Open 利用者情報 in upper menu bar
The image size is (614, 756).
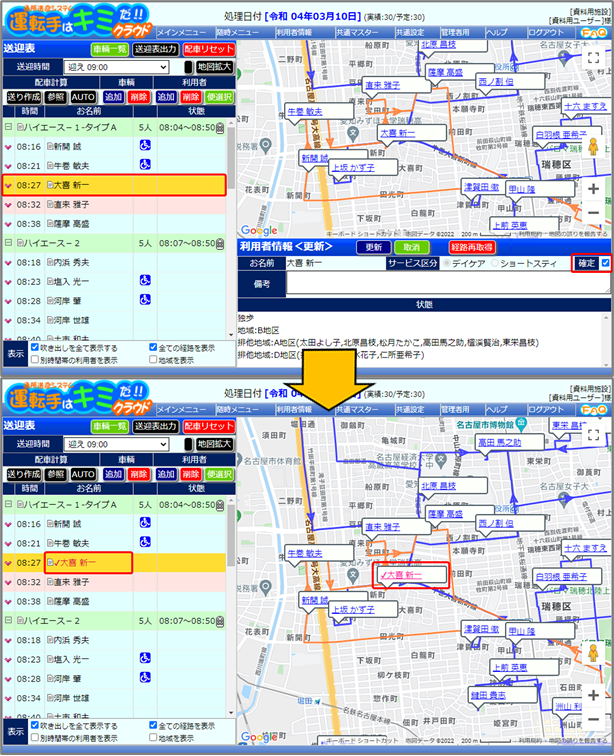click(294, 33)
